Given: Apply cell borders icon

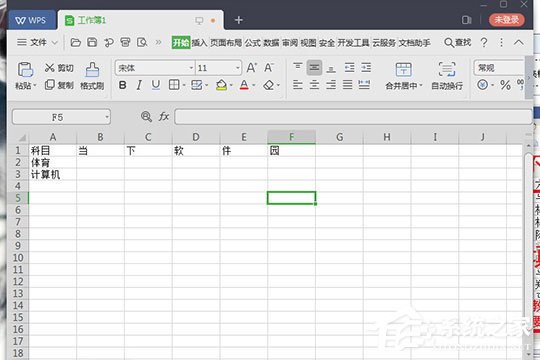Looking at the screenshot, I should pyautogui.click(x=174, y=85).
